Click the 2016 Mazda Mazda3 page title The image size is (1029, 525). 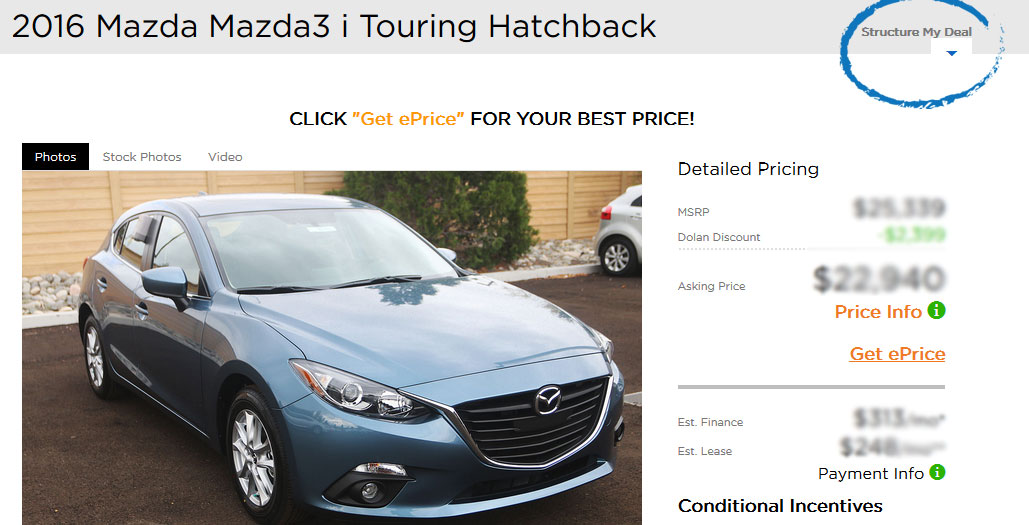(x=334, y=27)
